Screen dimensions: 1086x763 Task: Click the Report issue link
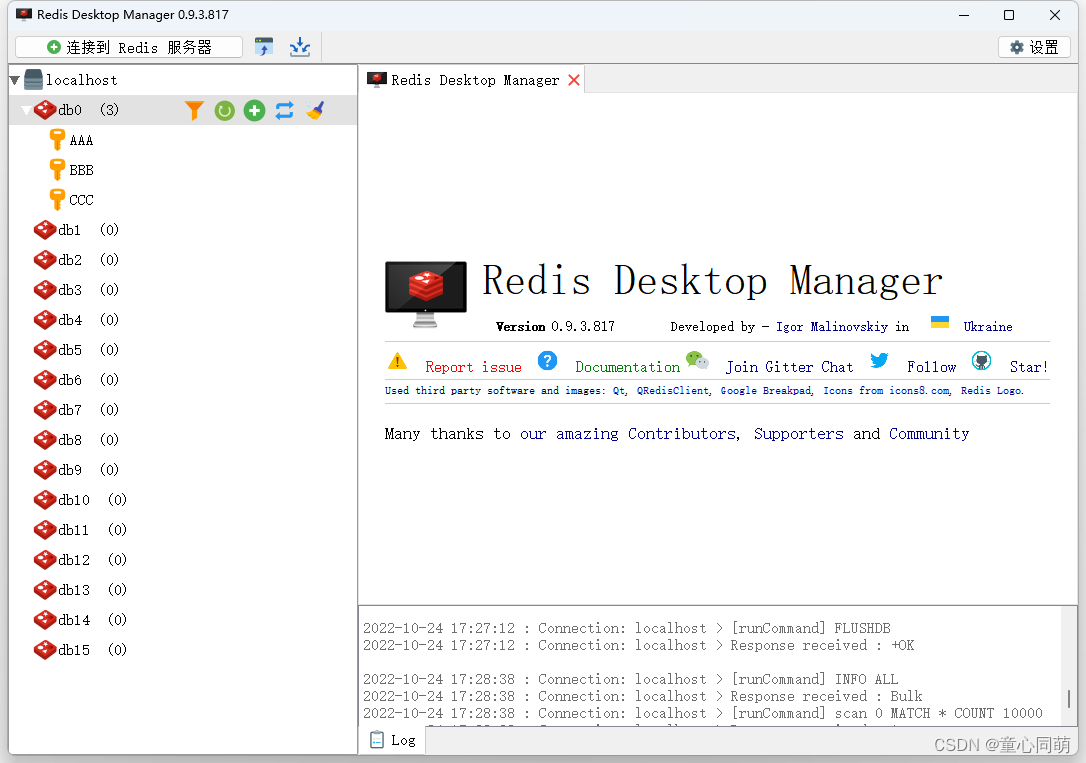pyautogui.click(x=473, y=367)
